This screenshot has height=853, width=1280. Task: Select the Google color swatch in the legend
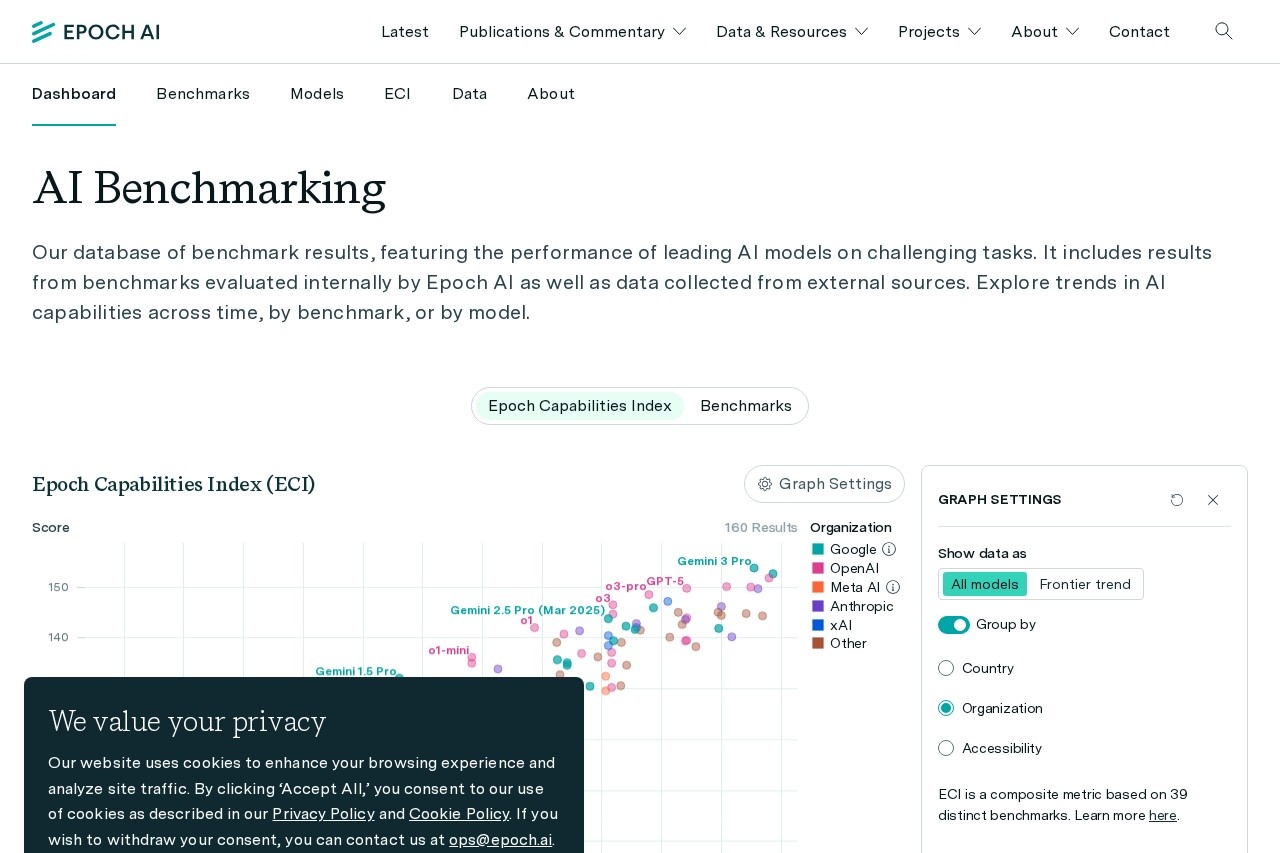818,549
